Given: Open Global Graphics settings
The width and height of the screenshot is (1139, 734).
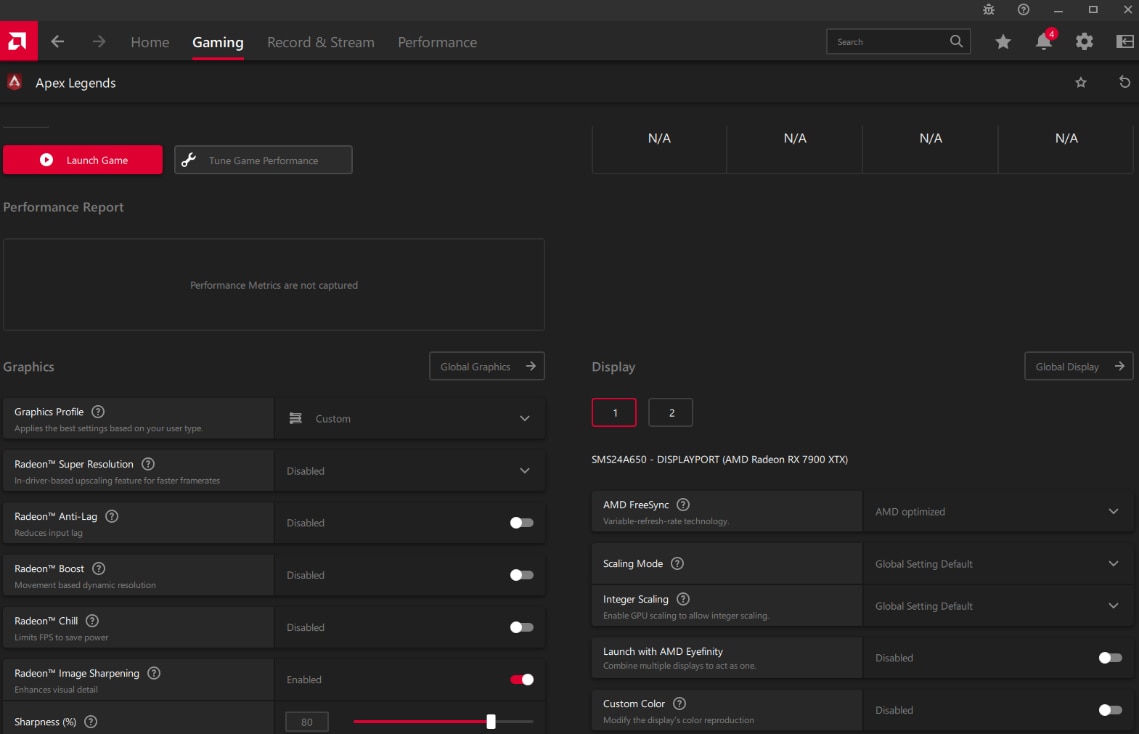Looking at the screenshot, I should pyautogui.click(x=487, y=366).
